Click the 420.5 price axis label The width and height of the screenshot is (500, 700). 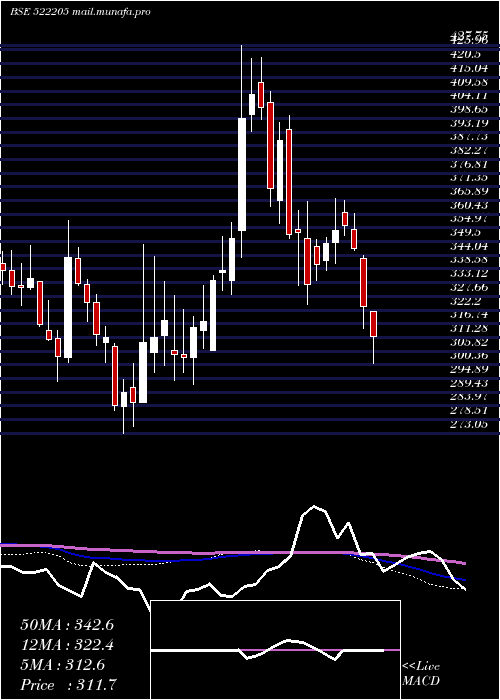click(466, 54)
